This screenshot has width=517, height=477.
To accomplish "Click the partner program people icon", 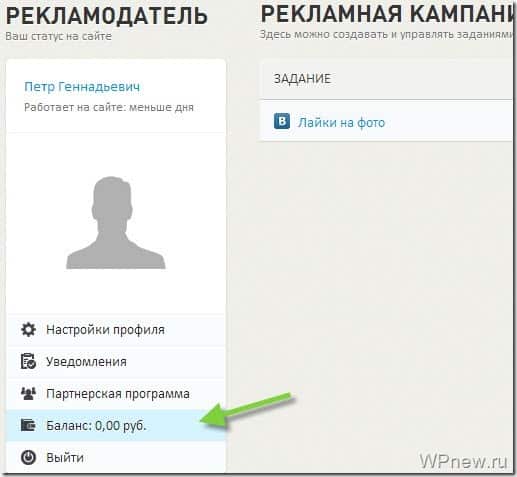I will point(28,394).
